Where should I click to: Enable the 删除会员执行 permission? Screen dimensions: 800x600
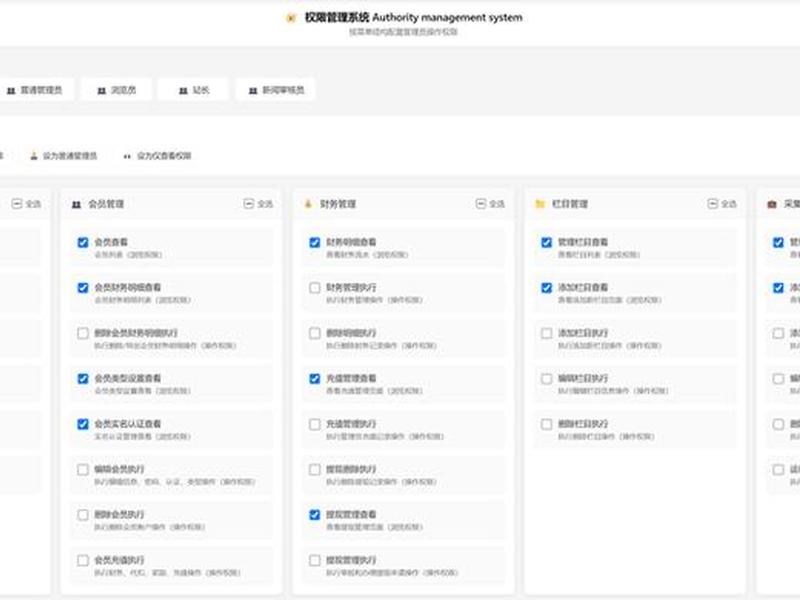pyautogui.click(x=83, y=515)
